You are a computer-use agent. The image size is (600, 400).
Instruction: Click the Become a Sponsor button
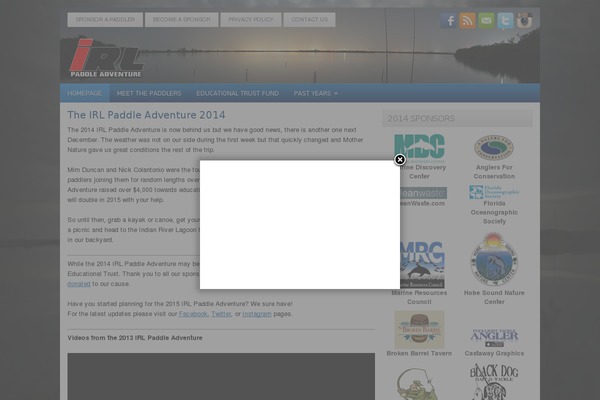click(x=181, y=20)
